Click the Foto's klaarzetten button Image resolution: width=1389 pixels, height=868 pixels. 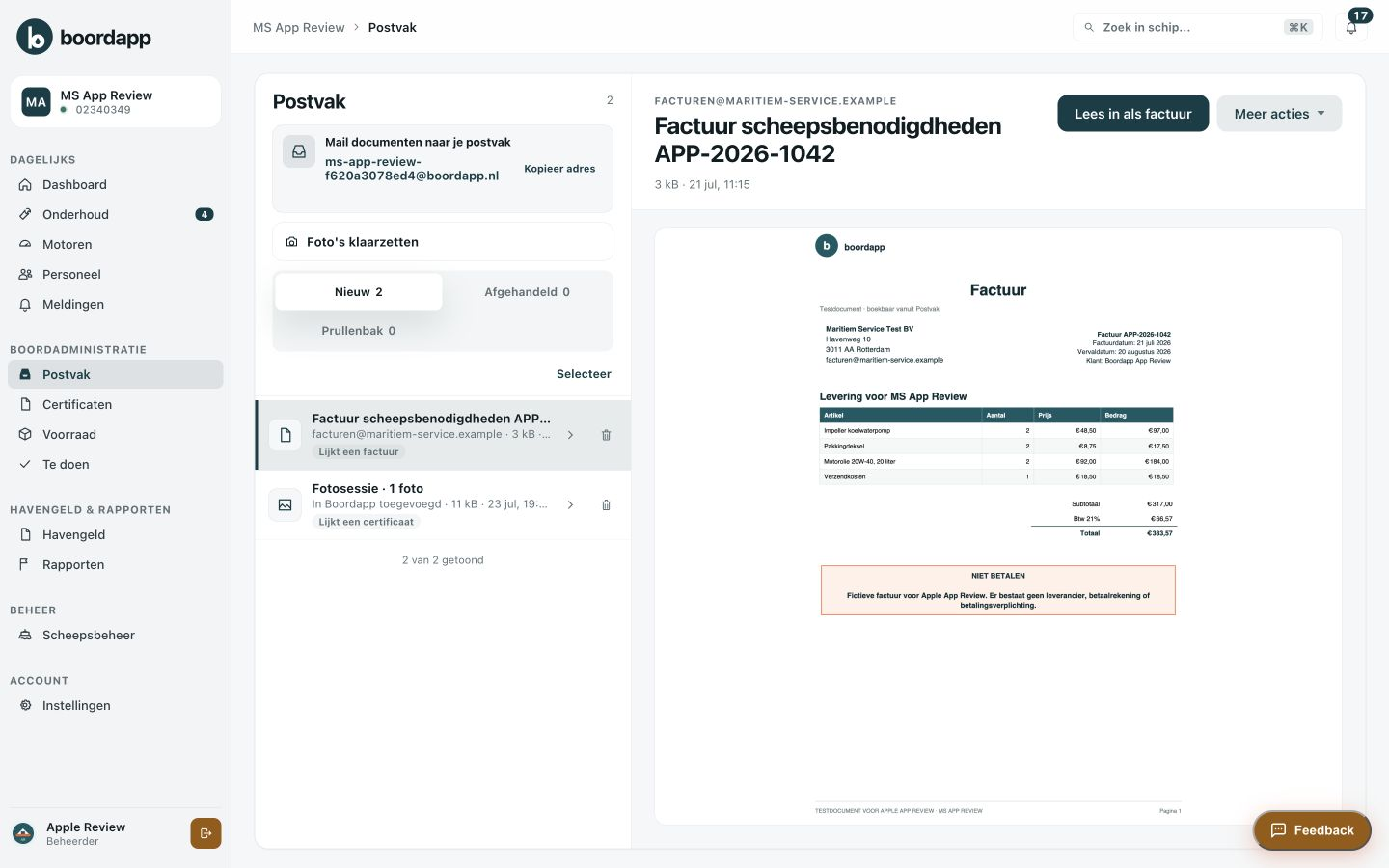pos(443,242)
